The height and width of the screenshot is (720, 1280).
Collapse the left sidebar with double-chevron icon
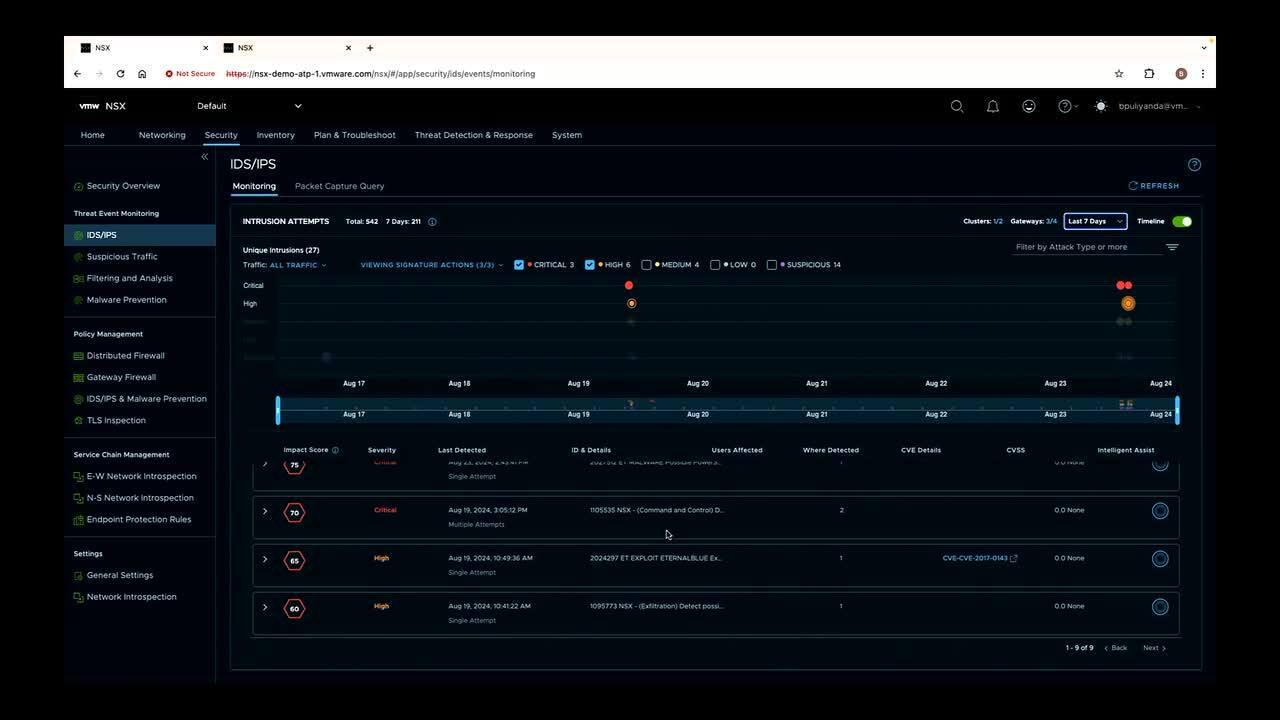pos(204,157)
